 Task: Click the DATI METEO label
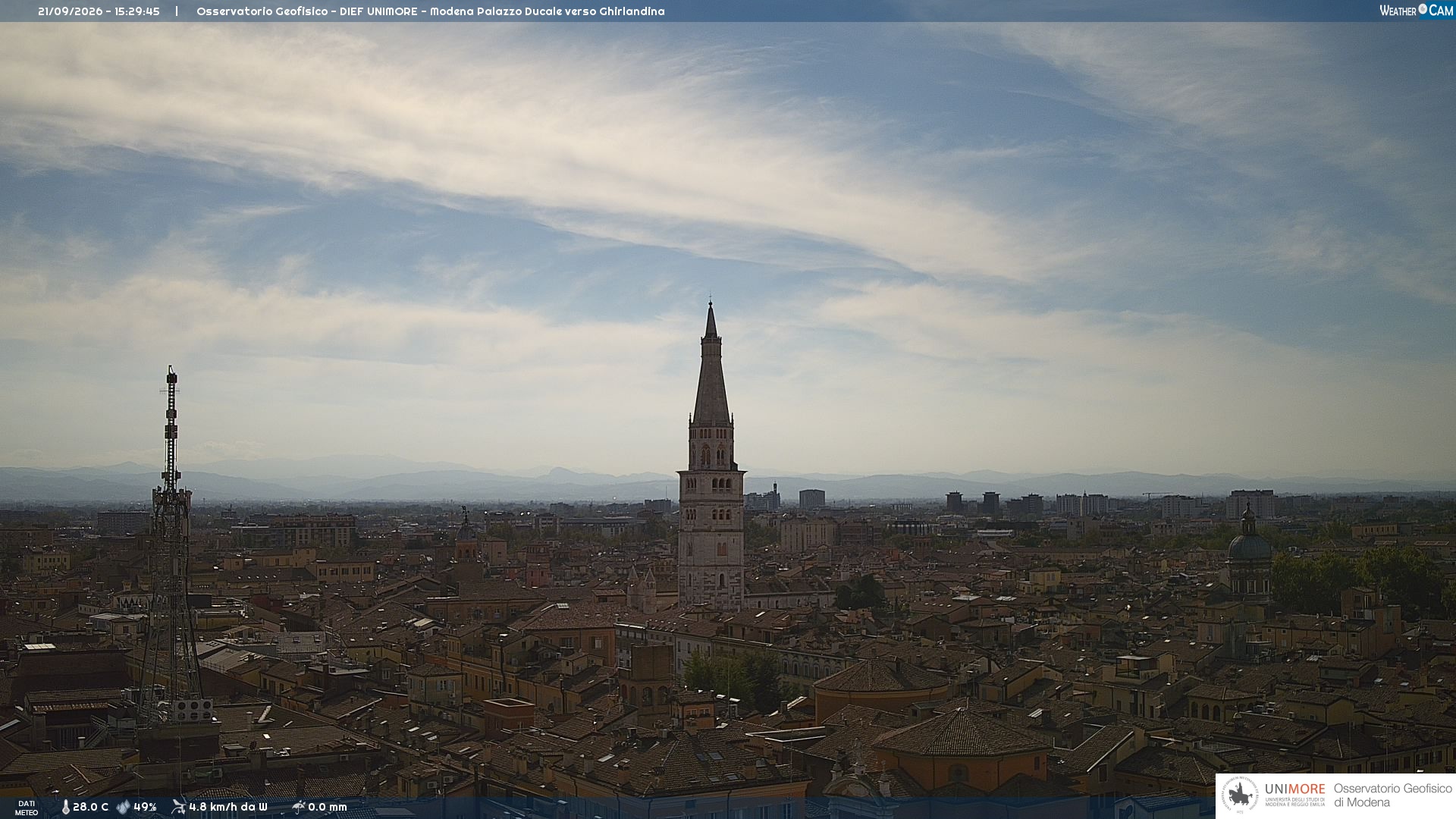pos(27,808)
